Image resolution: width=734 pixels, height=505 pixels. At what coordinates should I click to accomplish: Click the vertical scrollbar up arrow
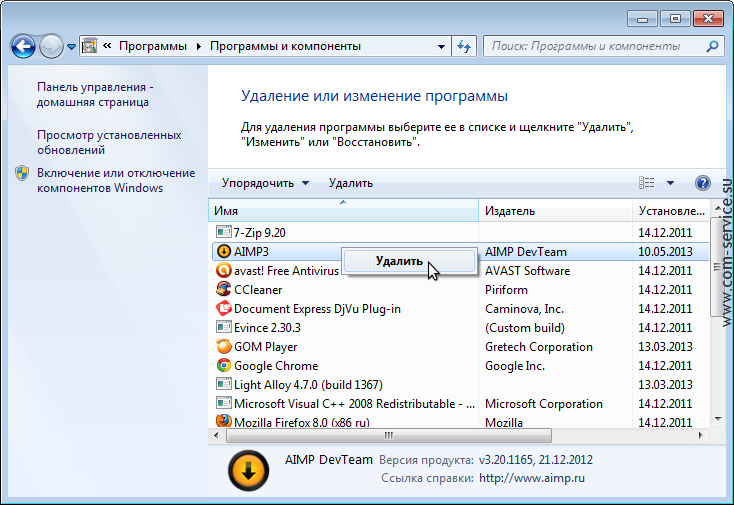(718, 207)
